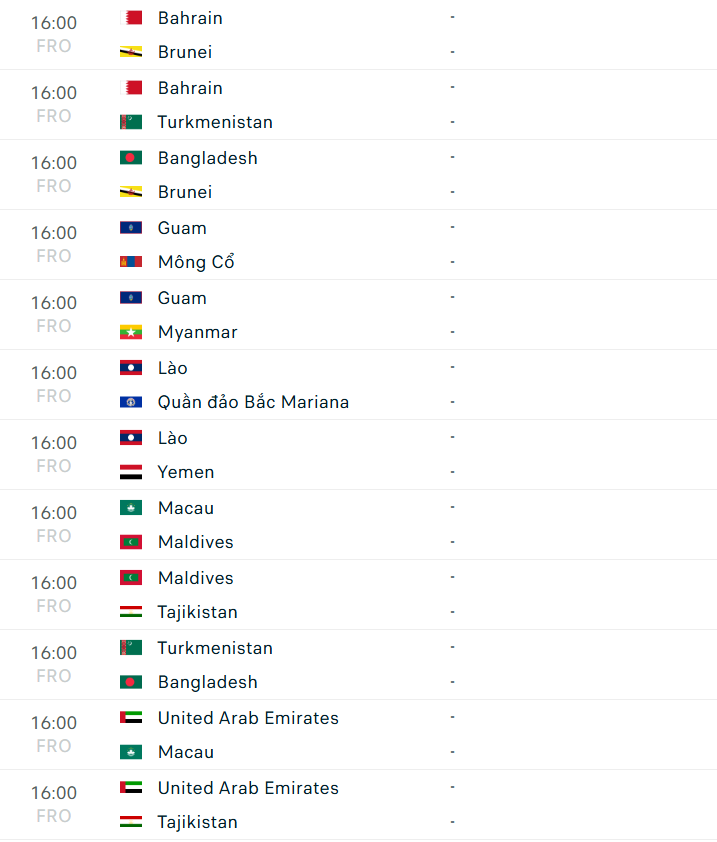The width and height of the screenshot is (717, 842).
Task: Click the Mông Cổ flag icon
Action: (130, 262)
